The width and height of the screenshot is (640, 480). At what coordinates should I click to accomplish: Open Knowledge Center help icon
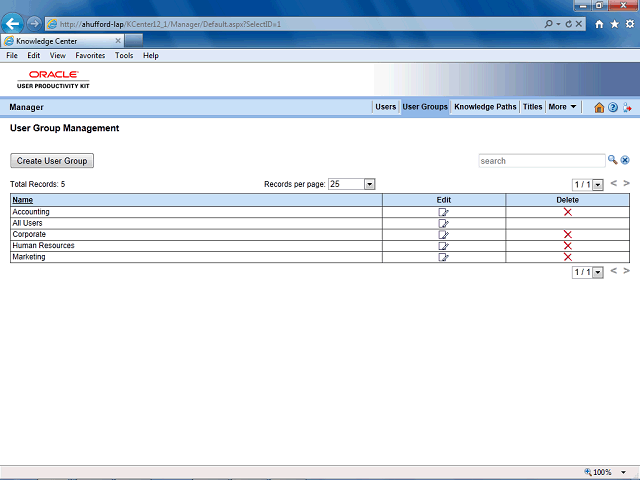(613, 107)
